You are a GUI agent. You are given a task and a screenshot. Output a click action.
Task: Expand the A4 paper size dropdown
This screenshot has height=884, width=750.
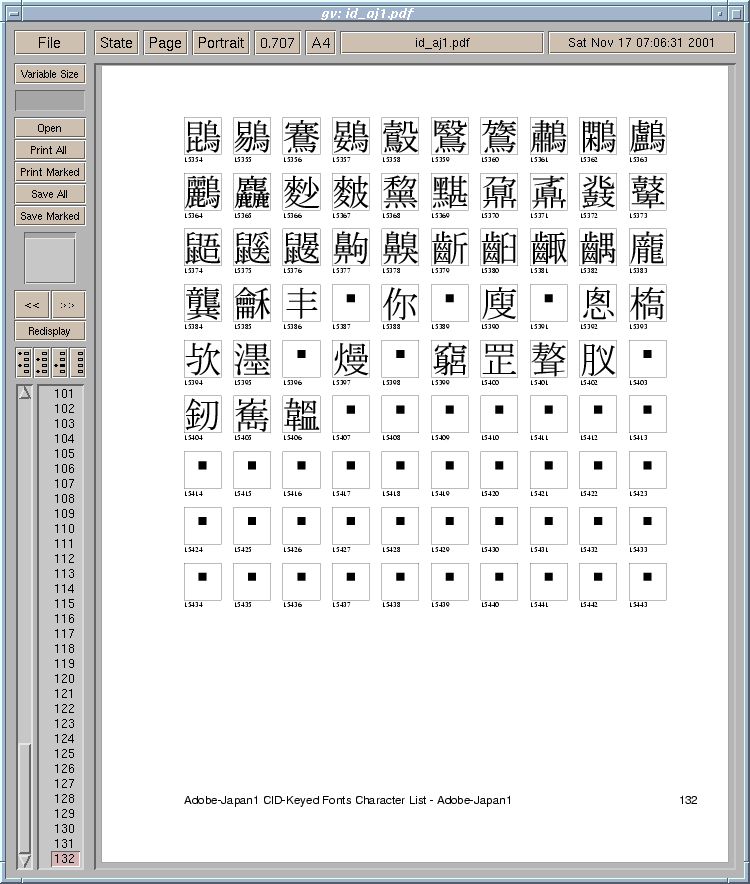point(320,43)
